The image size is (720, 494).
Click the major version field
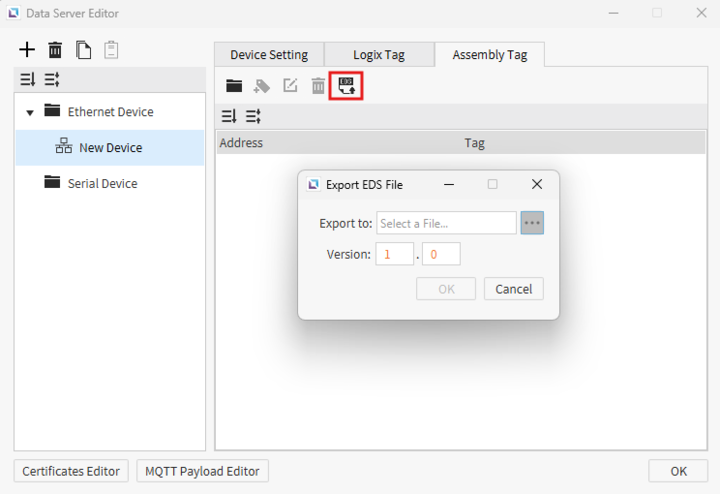coord(394,254)
